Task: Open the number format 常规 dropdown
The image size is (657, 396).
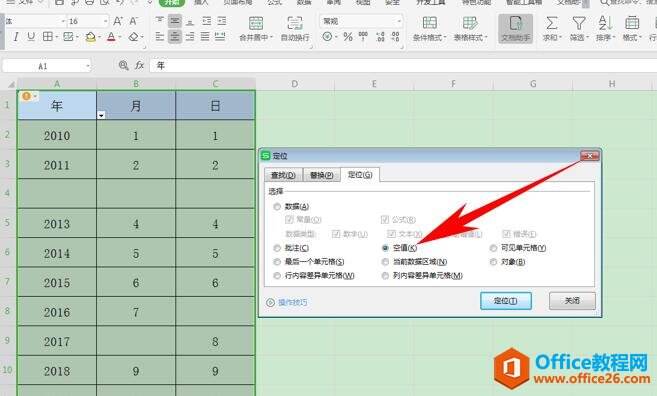Action: [x=398, y=21]
